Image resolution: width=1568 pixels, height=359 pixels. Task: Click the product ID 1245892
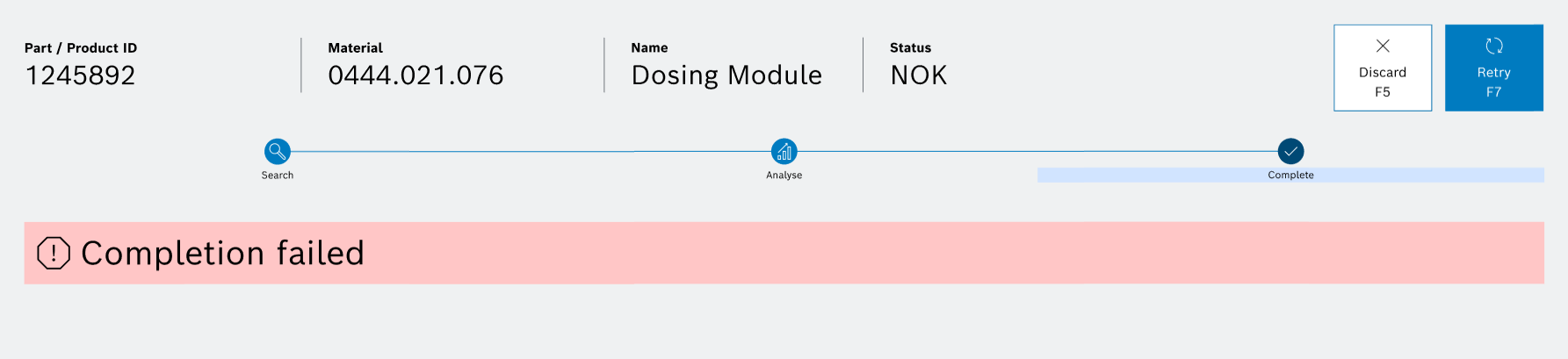[x=80, y=75]
